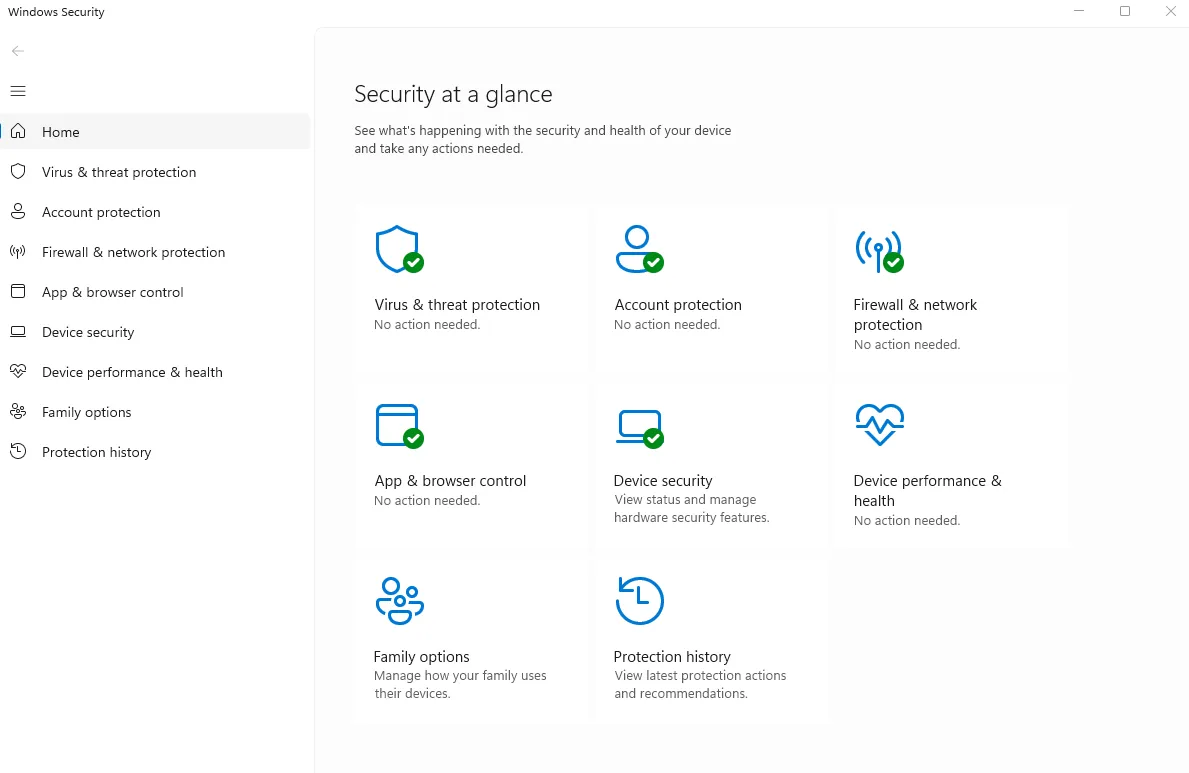Click the Protection history clock icon in sidebar
The height and width of the screenshot is (773, 1189).
(18, 451)
